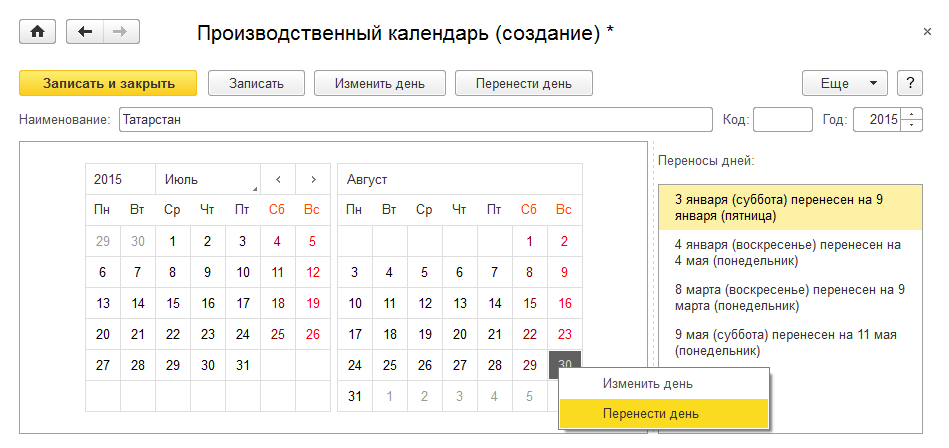Close the production calendar form
This screenshot has width=949, height=448.
tap(927, 33)
